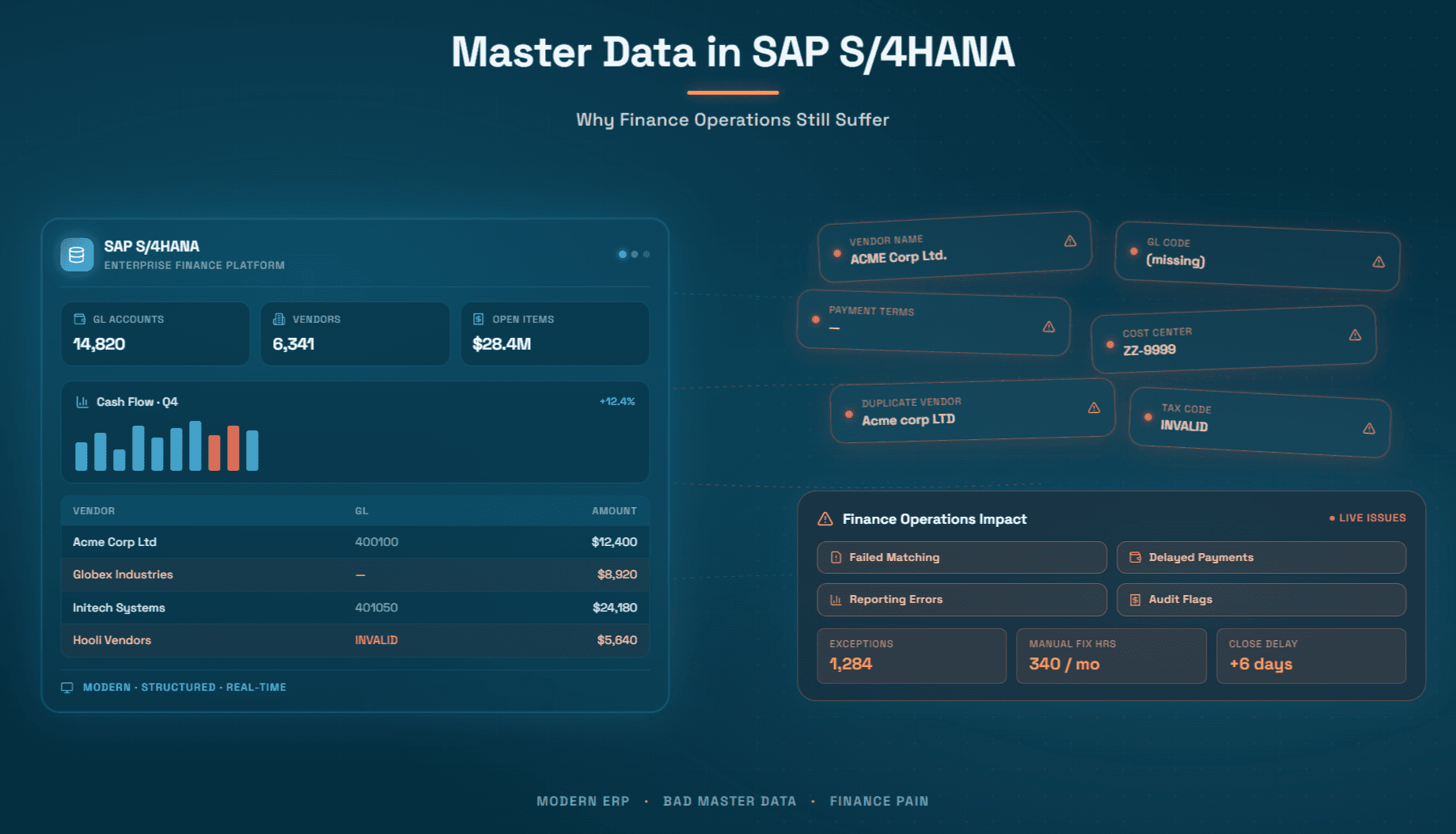
Task: Click the GL column header
Action: point(362,511)
